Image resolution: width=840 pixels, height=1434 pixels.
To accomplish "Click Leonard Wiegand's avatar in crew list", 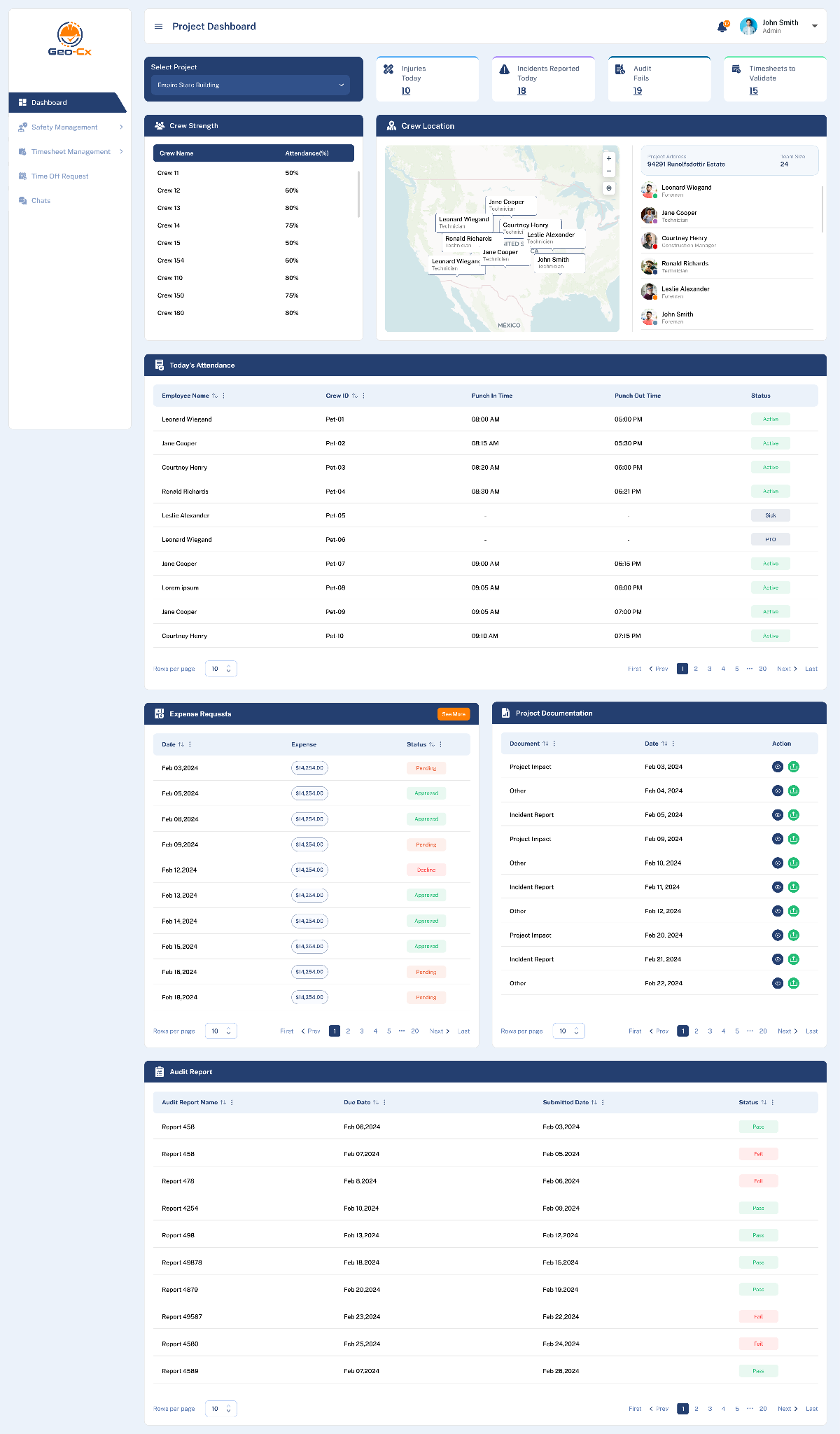I will click(x=649, y=190).
